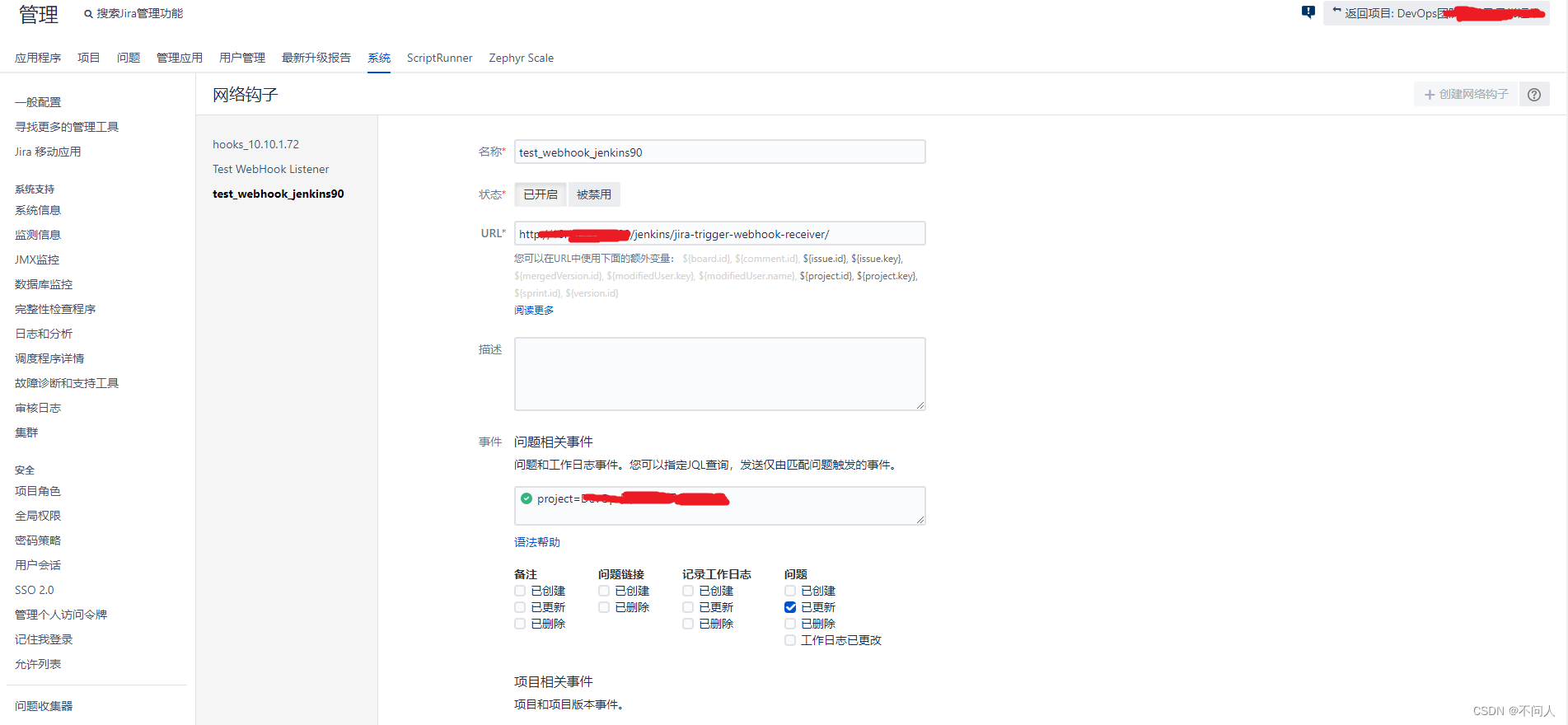Open 问题收集器 in sidebar
Viewport: 1568px width, 725px height.
pos(44,706)
